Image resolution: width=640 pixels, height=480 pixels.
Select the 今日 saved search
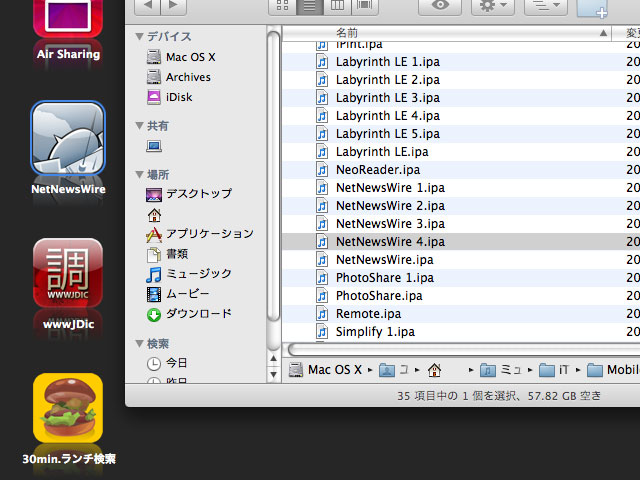(x=167, y=363)
